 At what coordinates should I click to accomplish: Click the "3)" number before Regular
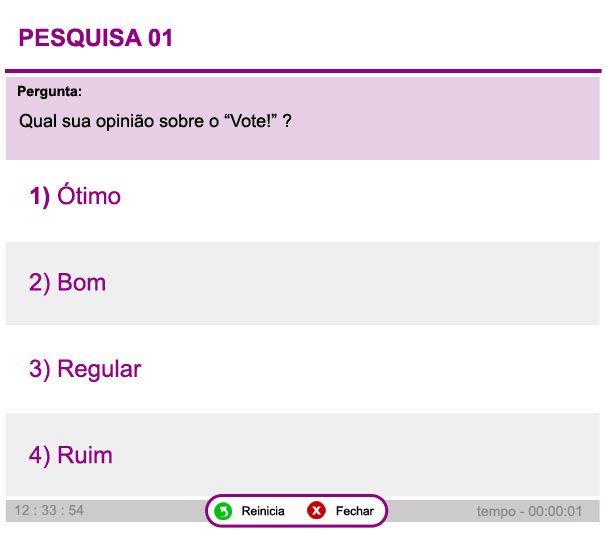40,369
